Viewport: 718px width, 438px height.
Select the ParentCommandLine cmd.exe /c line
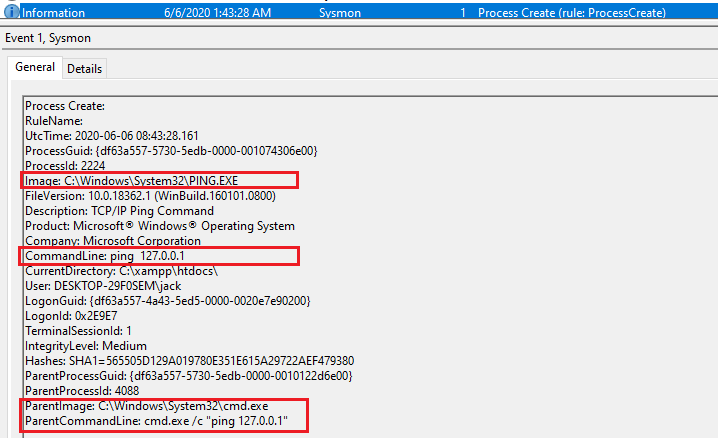pos(157,421)
